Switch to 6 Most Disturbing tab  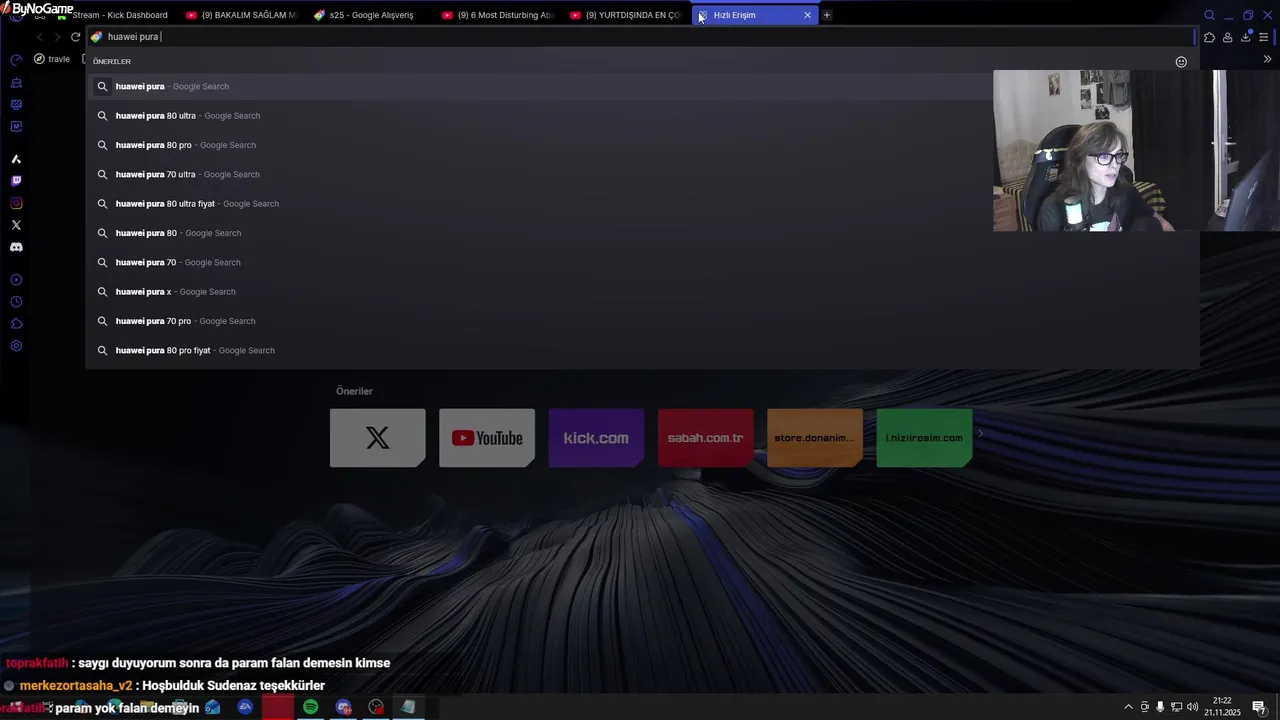point(498,15)
